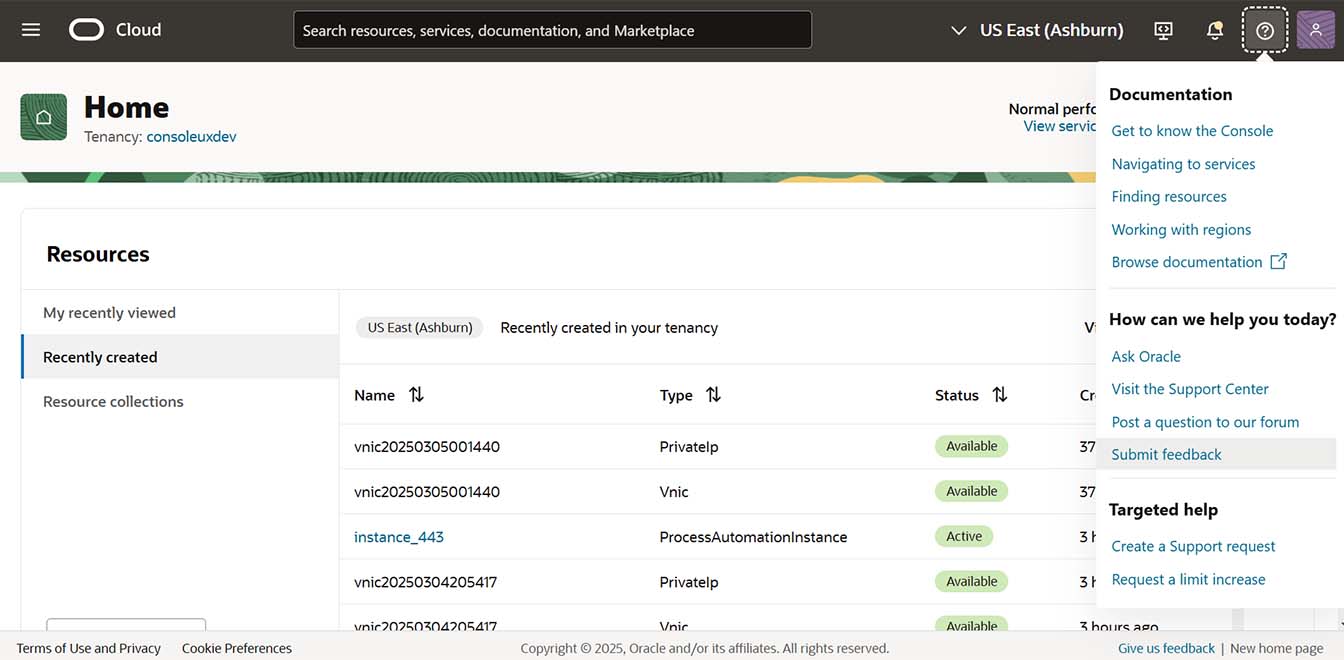
Task: Sort resources by Status column
Action: click(999, 395)
